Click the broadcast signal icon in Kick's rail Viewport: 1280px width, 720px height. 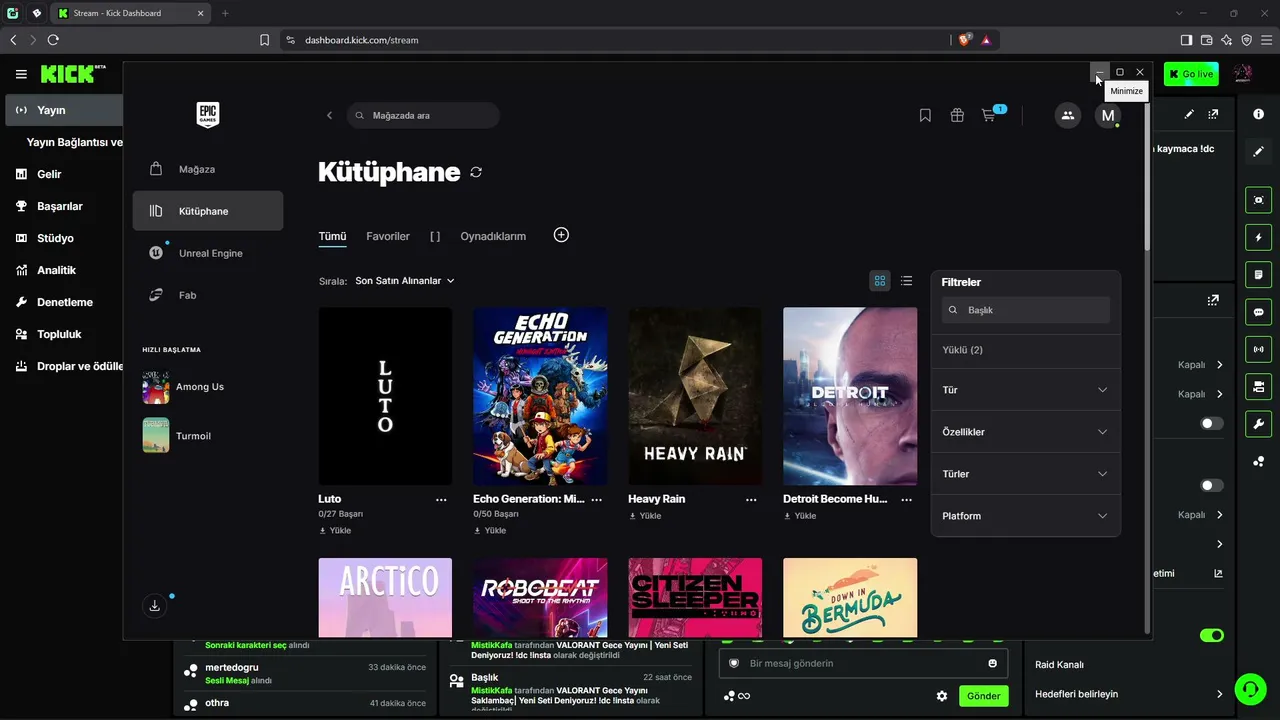[x=1259, y=349]
